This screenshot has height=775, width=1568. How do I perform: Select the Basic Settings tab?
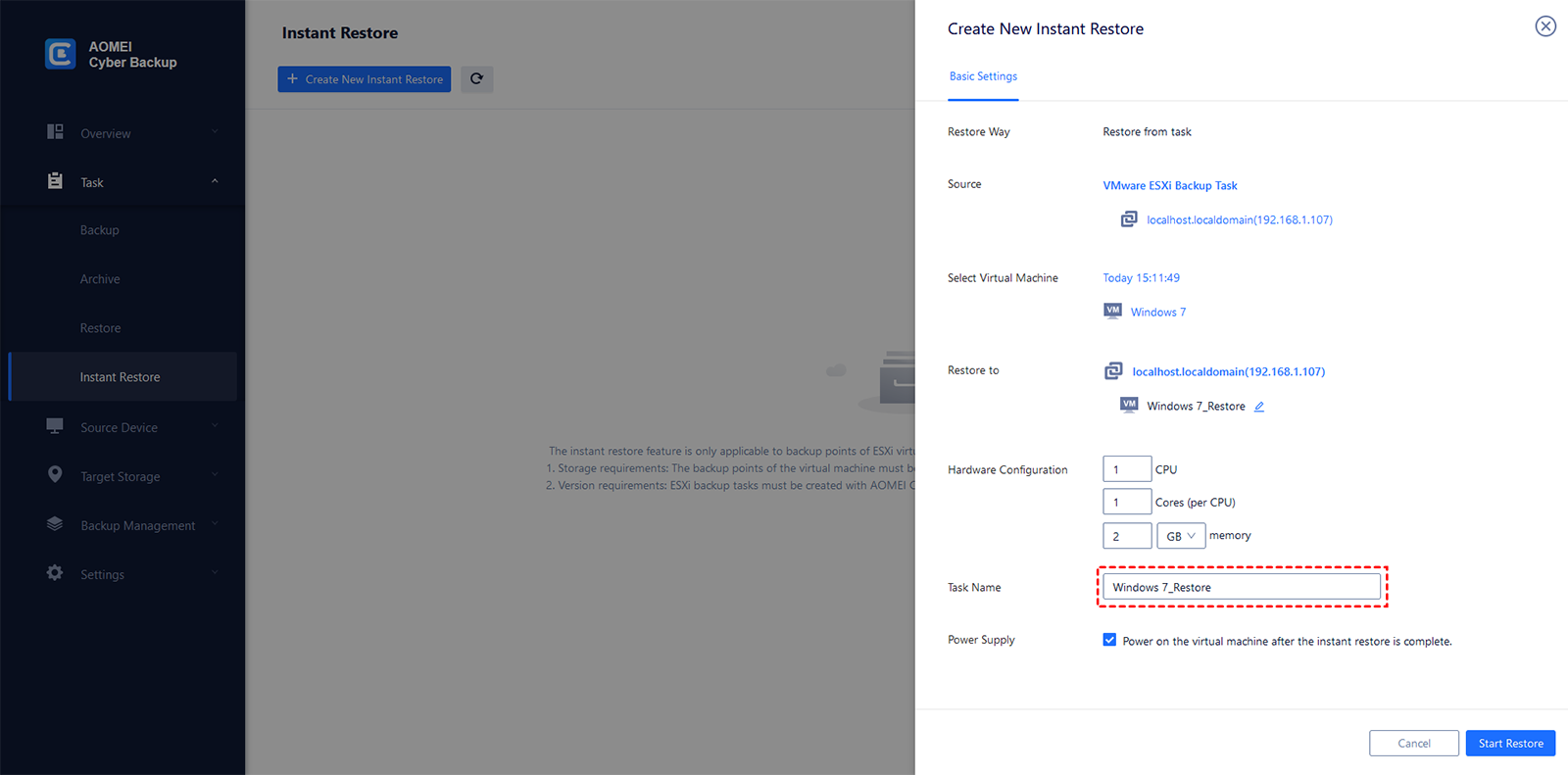983,76
